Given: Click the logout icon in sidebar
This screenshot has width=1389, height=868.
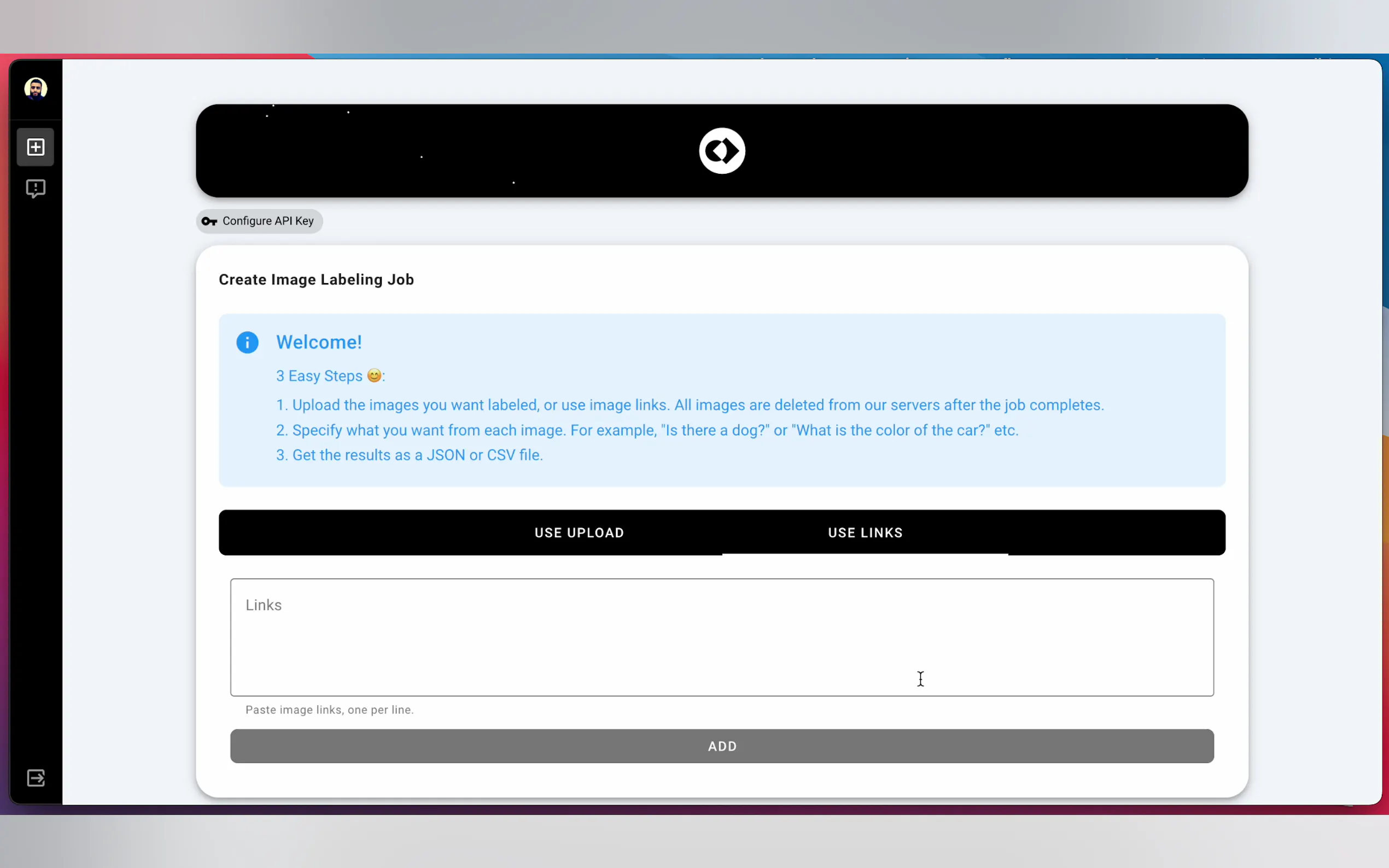Looking at the screenshot, I should (x=36, y=778).
